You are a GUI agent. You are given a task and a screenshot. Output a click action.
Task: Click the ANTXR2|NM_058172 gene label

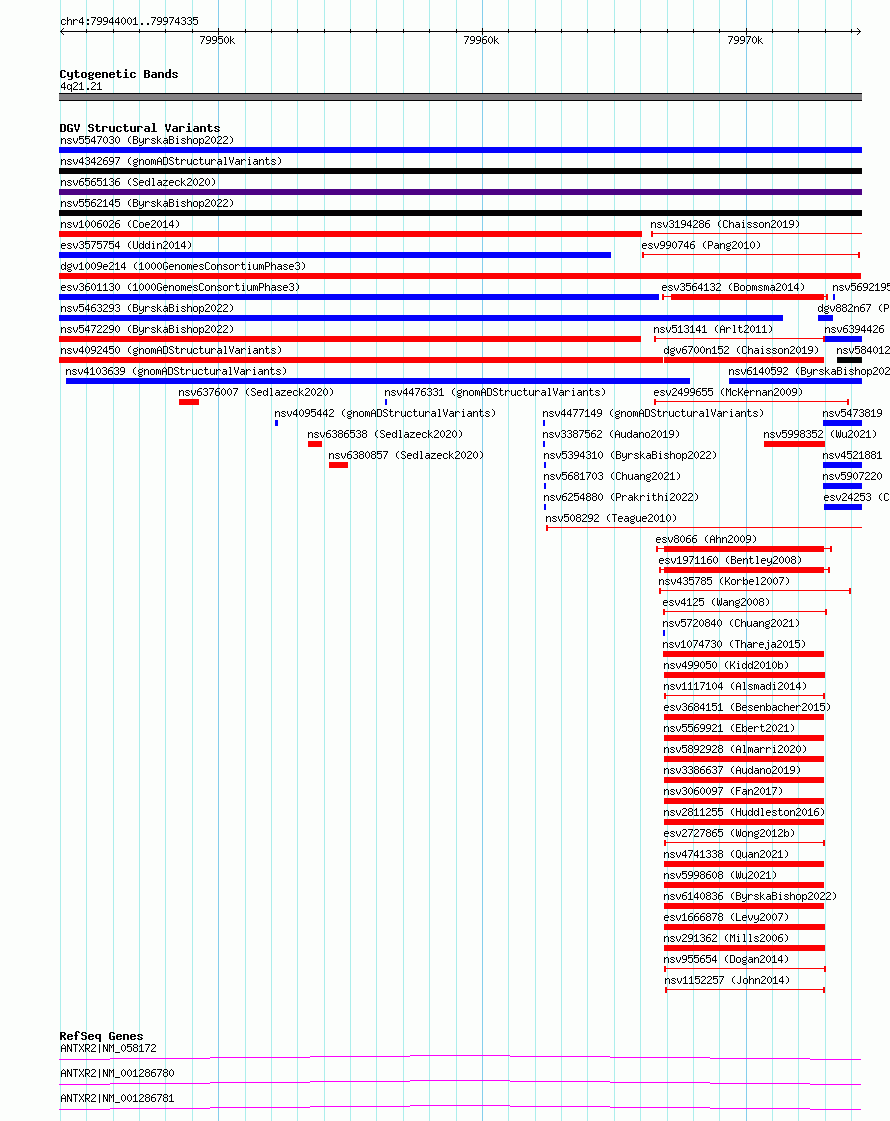click(x=108, y=1048)
